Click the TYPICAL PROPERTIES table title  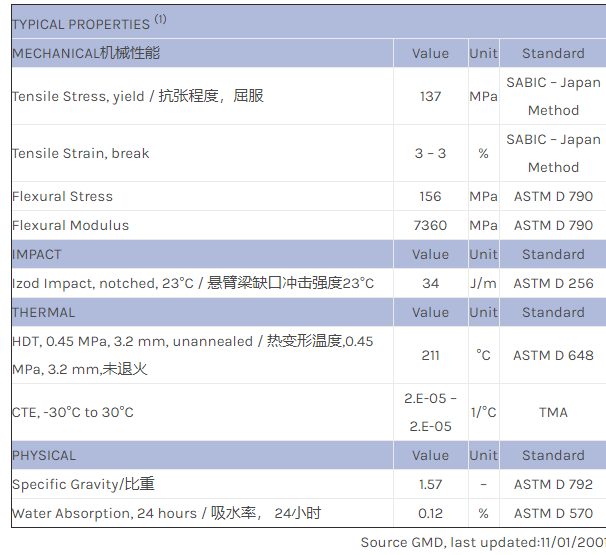(x=80, y=24)
